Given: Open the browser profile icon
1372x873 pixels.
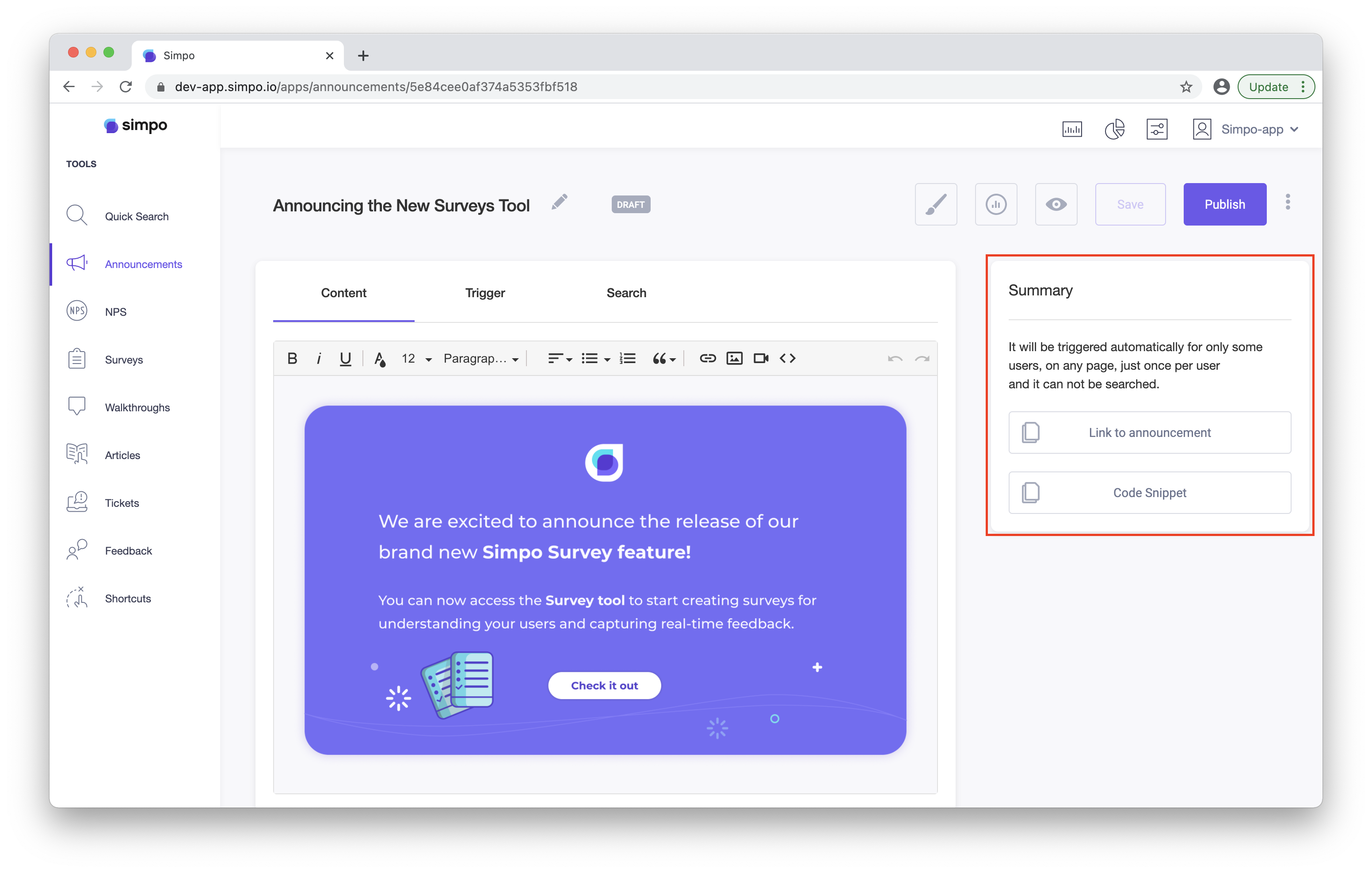Looking at the screenshot, I should [1221, 87].
